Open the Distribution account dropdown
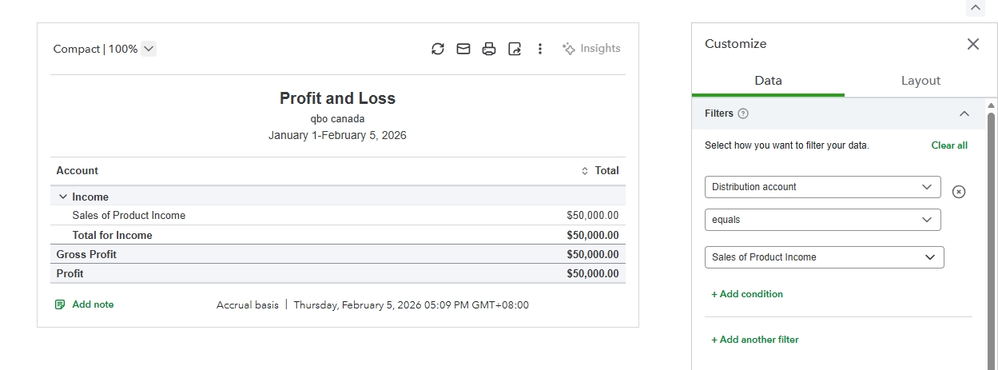998x370 pixels. (822, 187)
